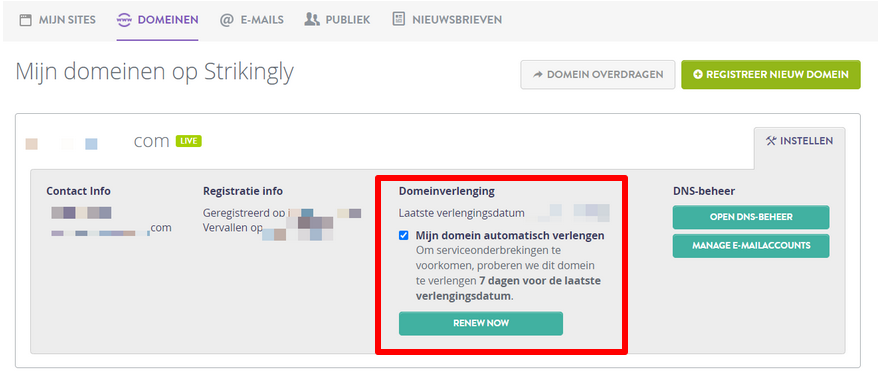Click the '7 dagen voor de laatste' bold text
The height and width of the screenshot is (390, 890).
click(x=540, y=281)
